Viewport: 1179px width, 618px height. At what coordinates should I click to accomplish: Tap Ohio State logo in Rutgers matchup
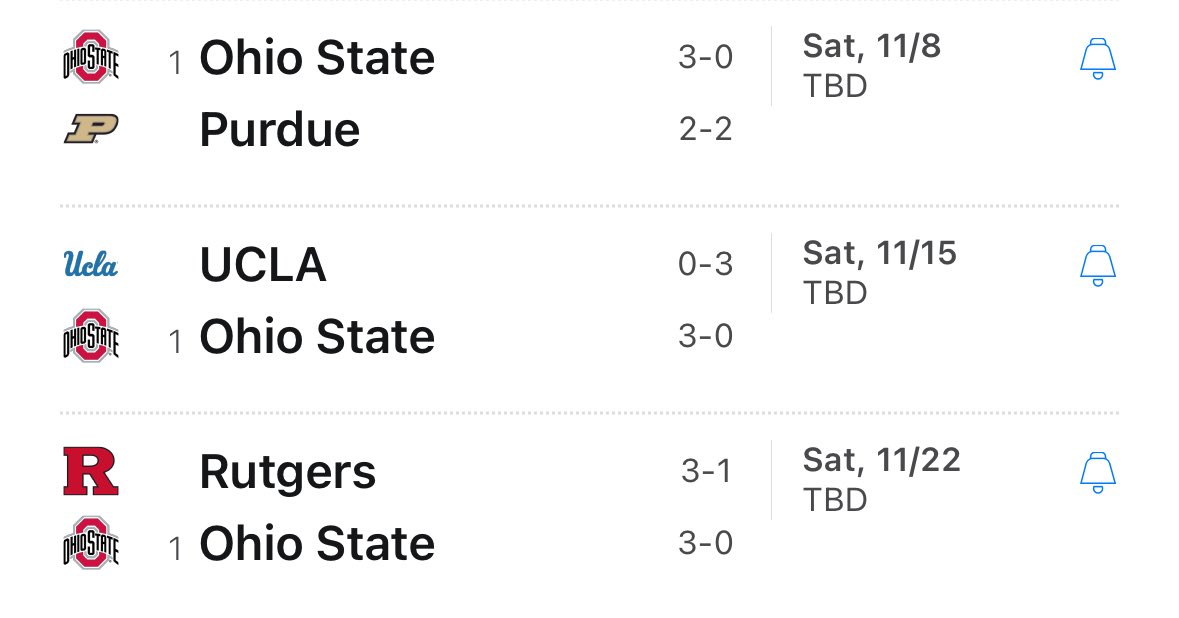pos(91,543)
